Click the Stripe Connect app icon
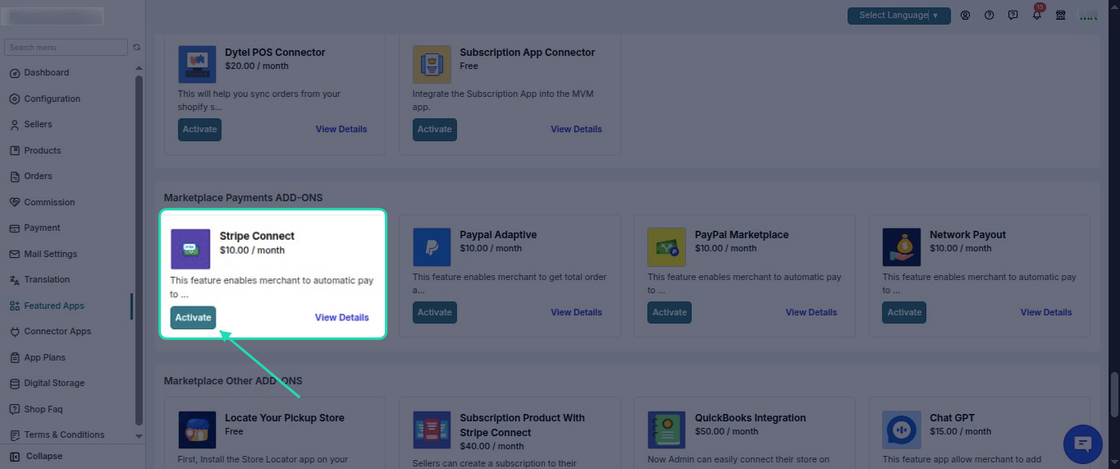This screenshot has width=1120, height=469. pos(191,248)
